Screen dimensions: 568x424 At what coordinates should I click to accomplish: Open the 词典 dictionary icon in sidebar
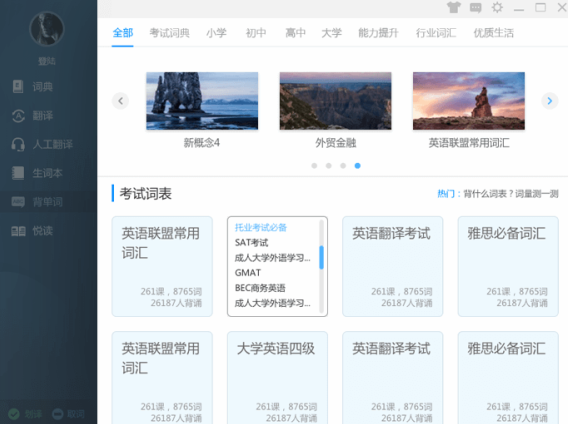coord(18,86)
